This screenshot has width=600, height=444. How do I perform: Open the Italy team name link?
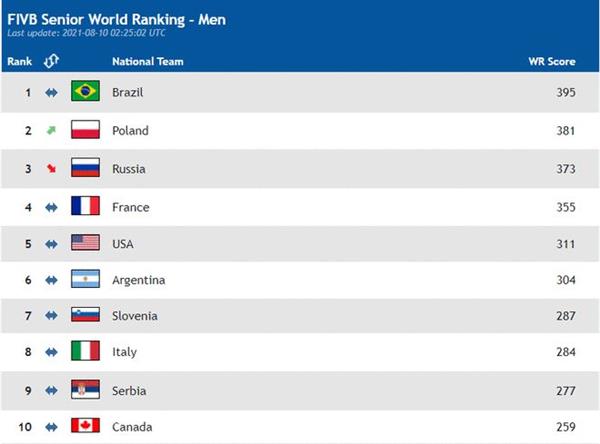pos(124,352)
